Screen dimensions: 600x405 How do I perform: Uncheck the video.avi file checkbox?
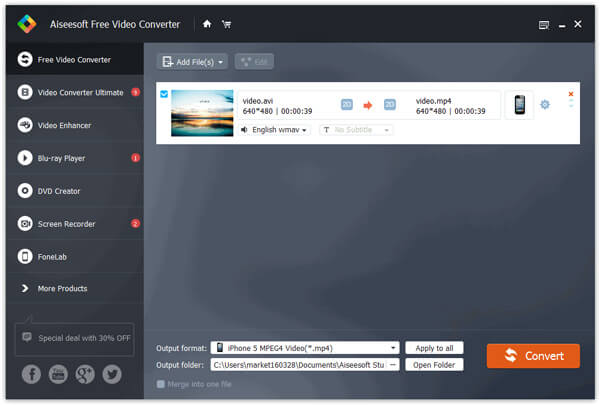pyautogui.click(x=164, y=96)
